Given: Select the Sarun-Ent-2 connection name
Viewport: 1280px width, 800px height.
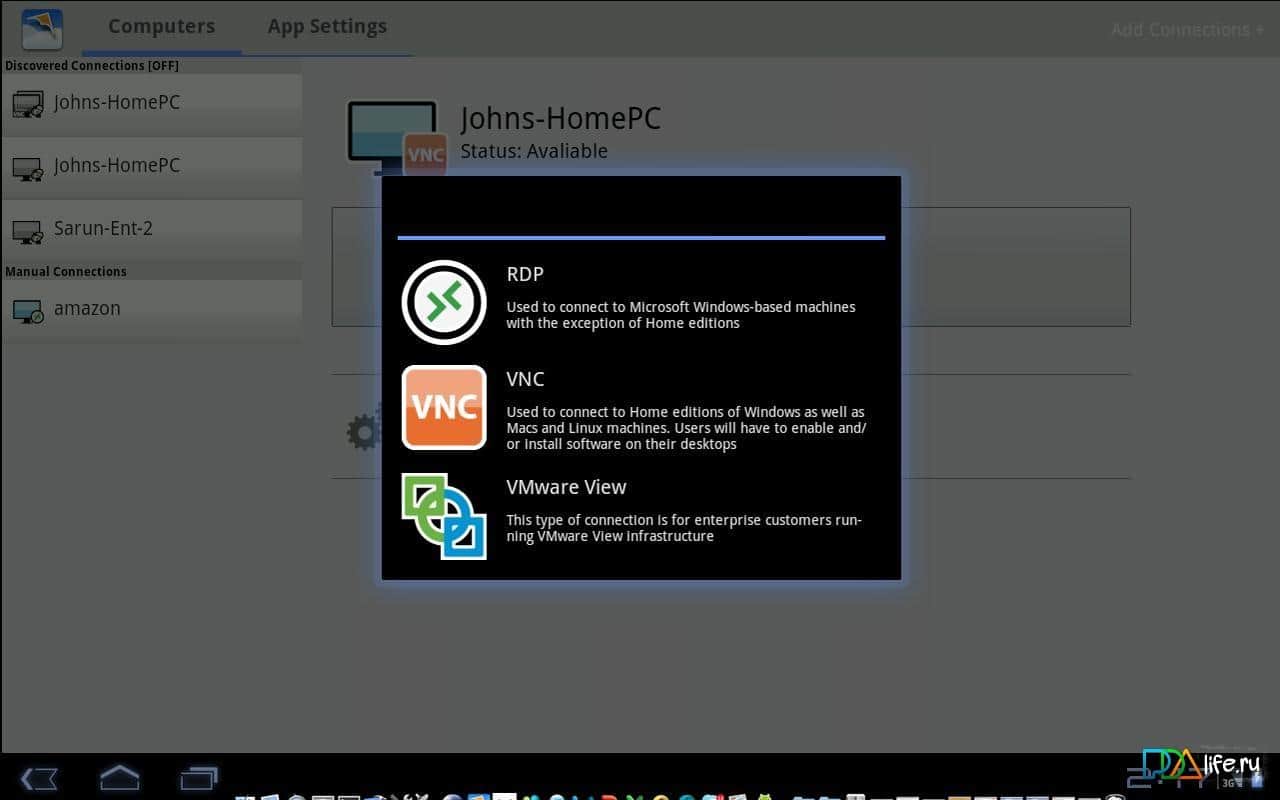Looking at the screenshot, I should [x=103, y=229].
